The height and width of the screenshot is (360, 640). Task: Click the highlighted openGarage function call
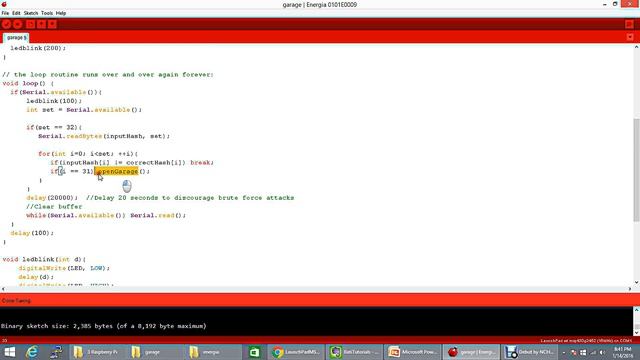tap(117, 171)
